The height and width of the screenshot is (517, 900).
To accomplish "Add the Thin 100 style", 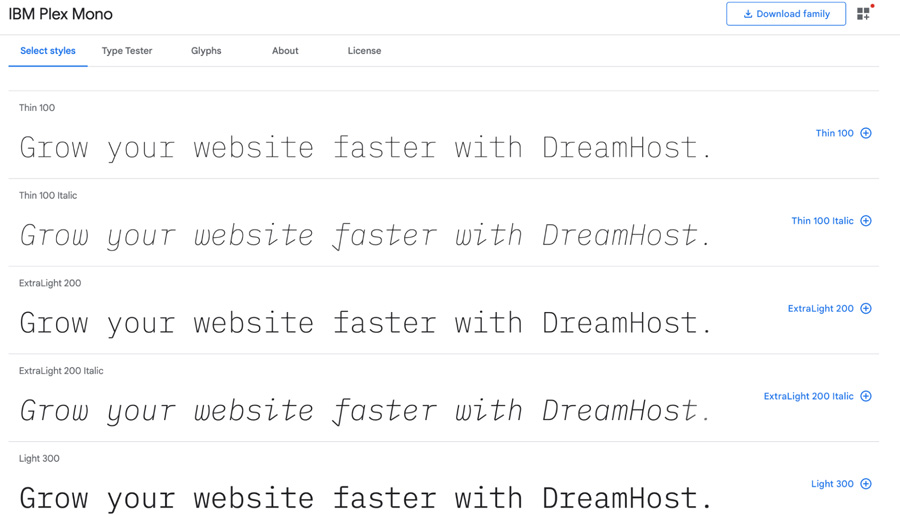I will pyautogui.click(x=843, y=133).
